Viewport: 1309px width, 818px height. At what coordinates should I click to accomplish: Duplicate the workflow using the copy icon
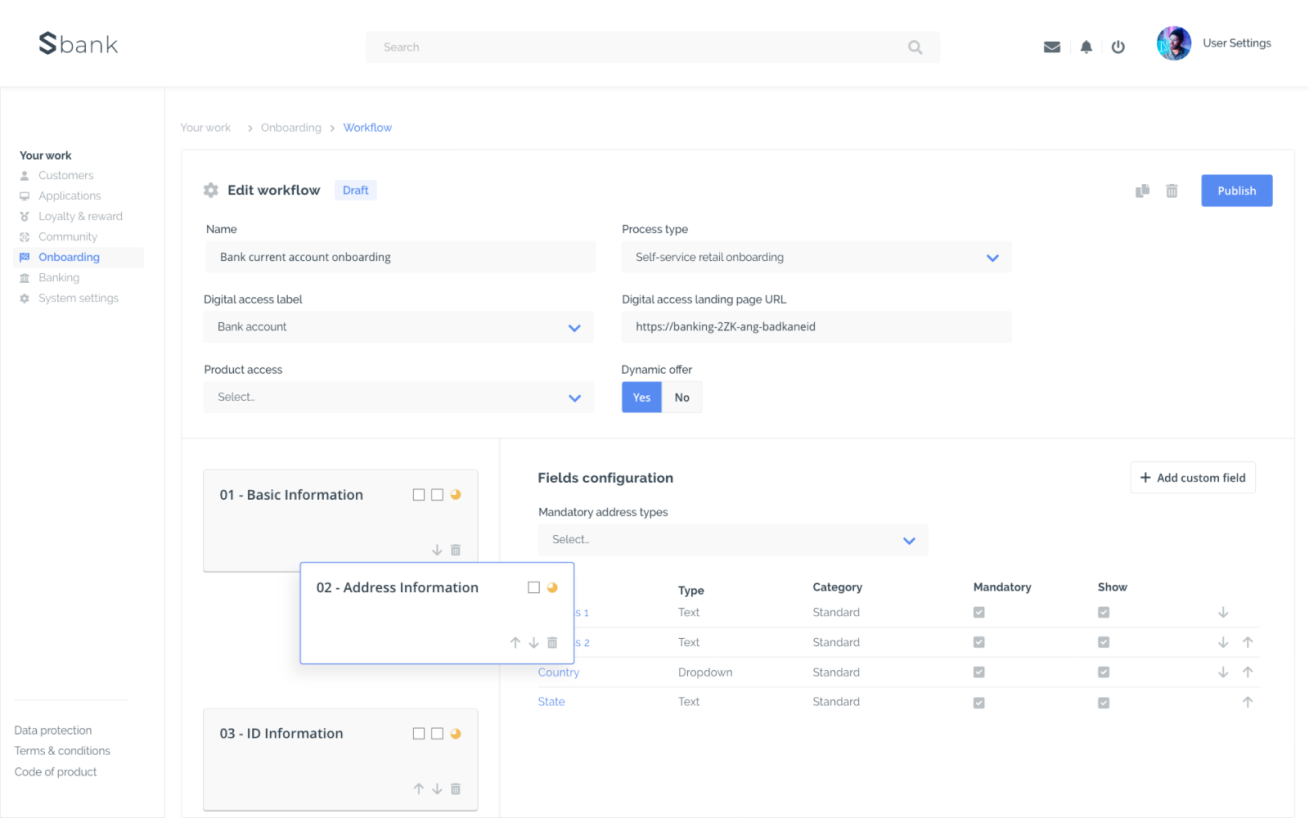point(1142,190)
